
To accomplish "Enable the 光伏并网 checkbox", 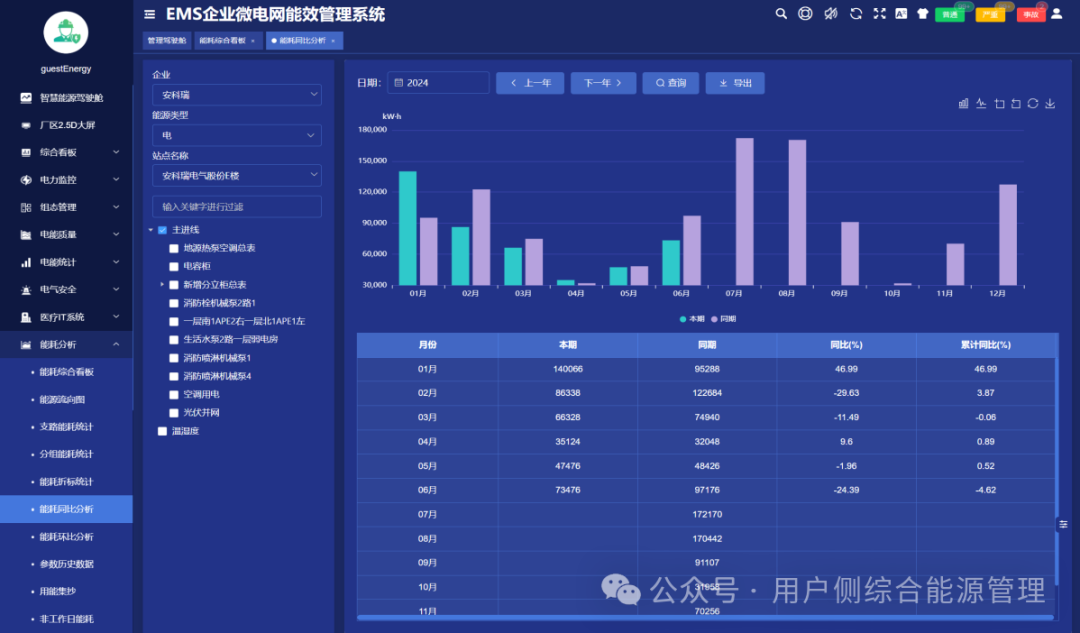I will (174, 413).
